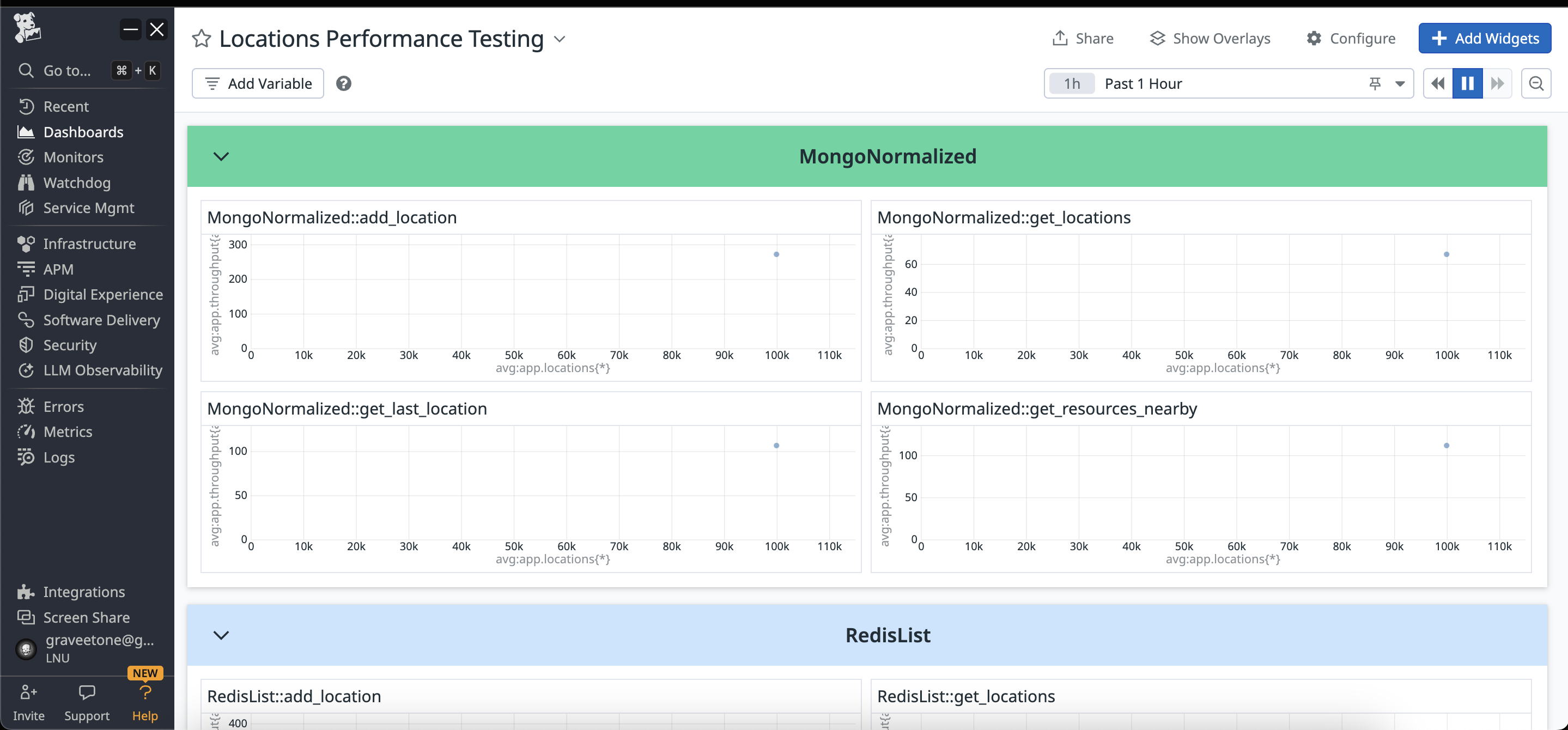This screenshot has width=1568, height=730.
Task: Open the help question mark icon
Action: pyautogui.click(x=343, y=83)
